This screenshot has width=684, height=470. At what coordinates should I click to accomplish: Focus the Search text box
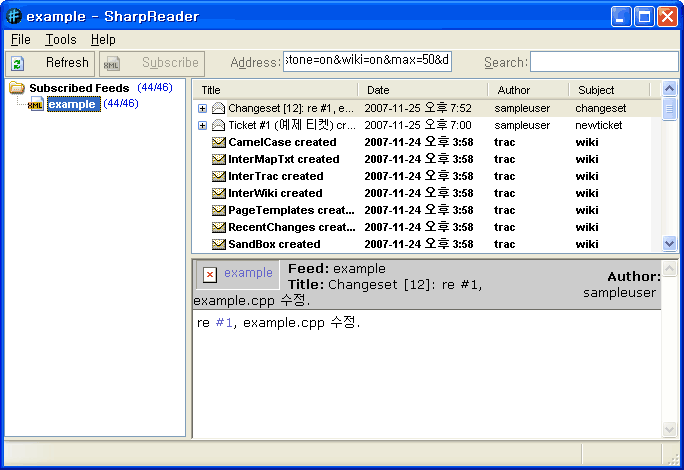603,62
